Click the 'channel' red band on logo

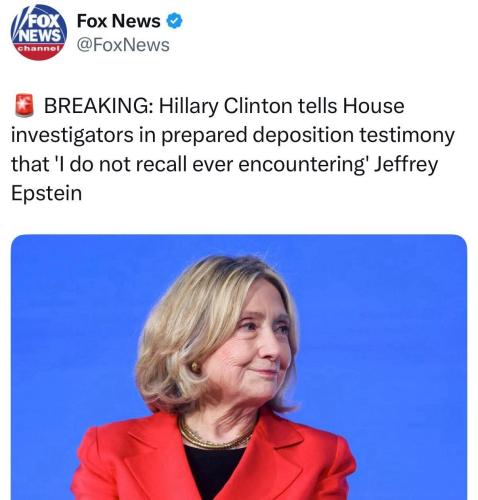point(39,49)
